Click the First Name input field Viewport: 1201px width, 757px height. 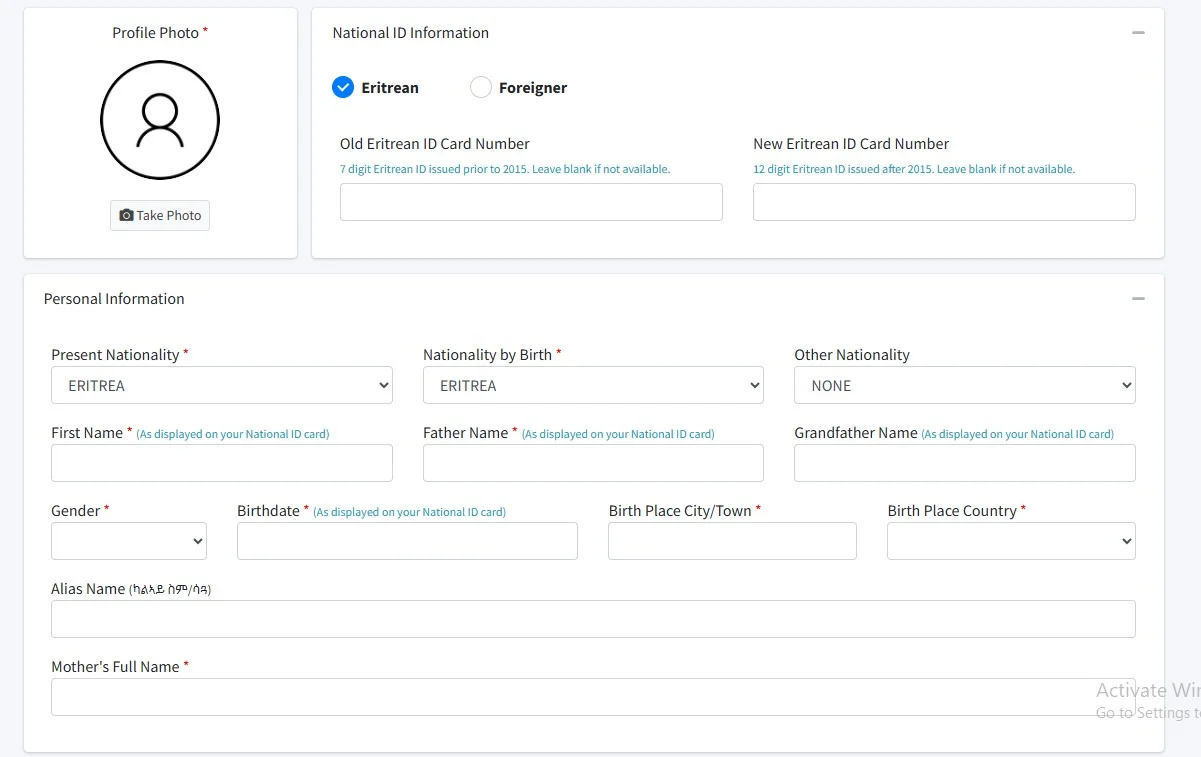[x=221, y=463]
